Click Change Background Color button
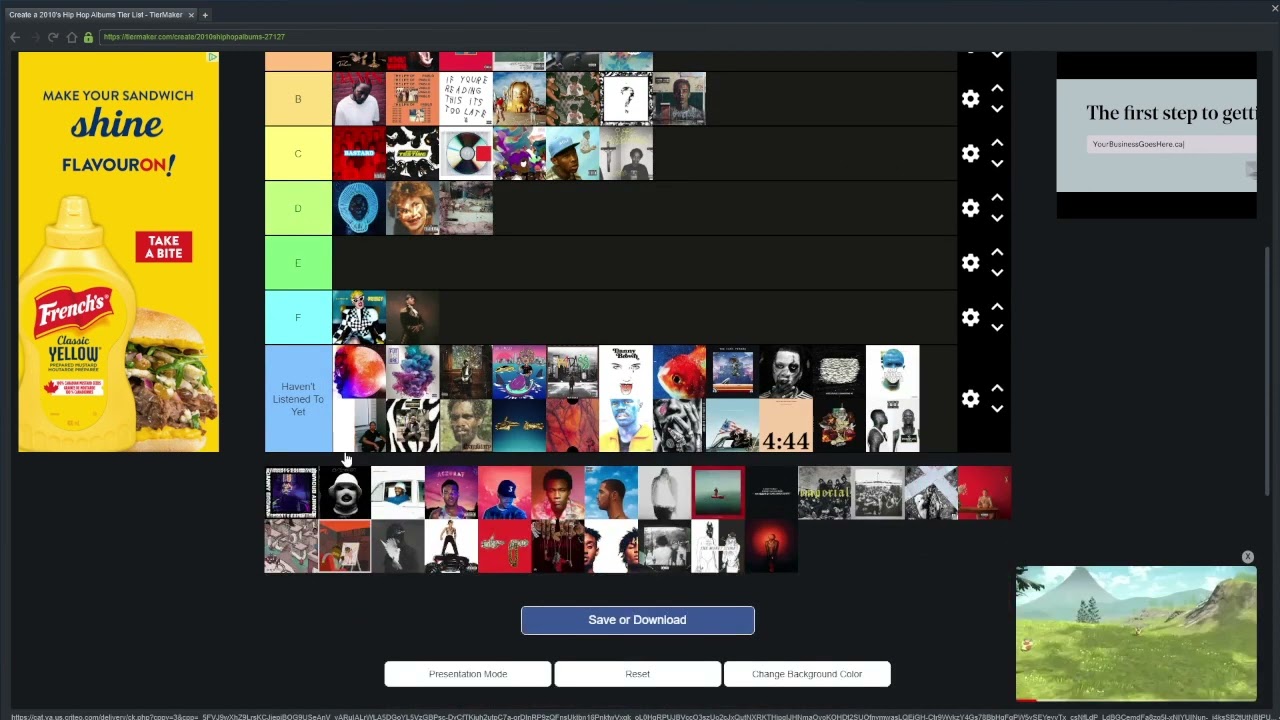 point(807,674)
